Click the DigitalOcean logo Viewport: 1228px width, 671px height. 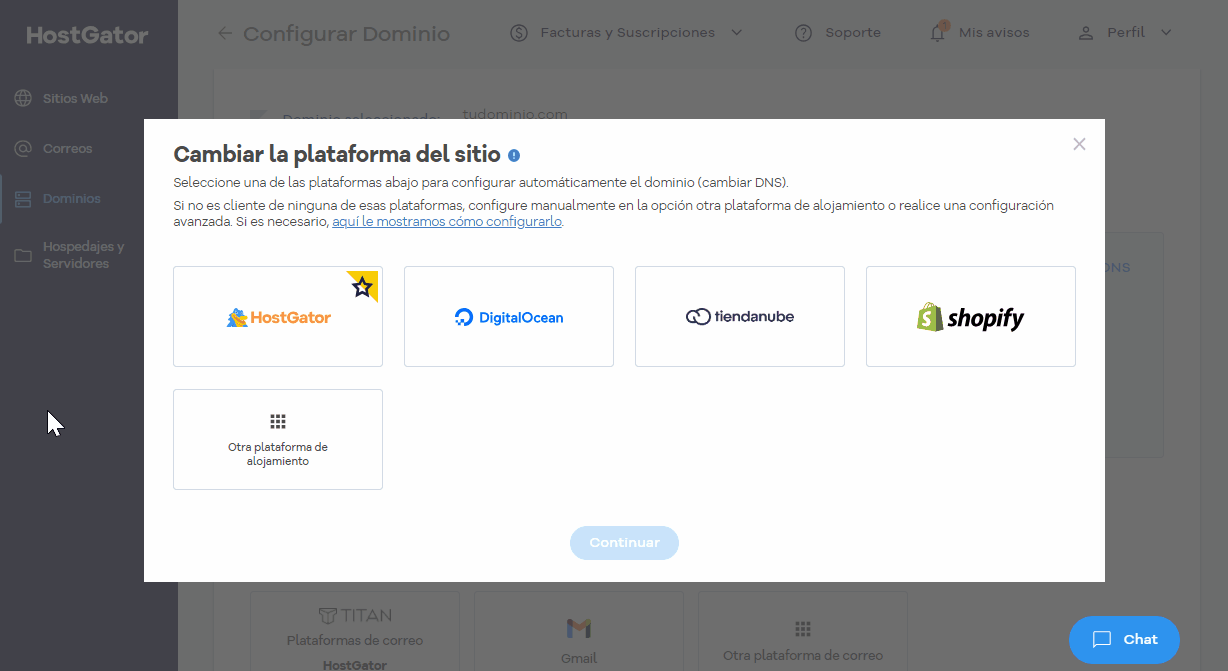[x=509, y=317]
